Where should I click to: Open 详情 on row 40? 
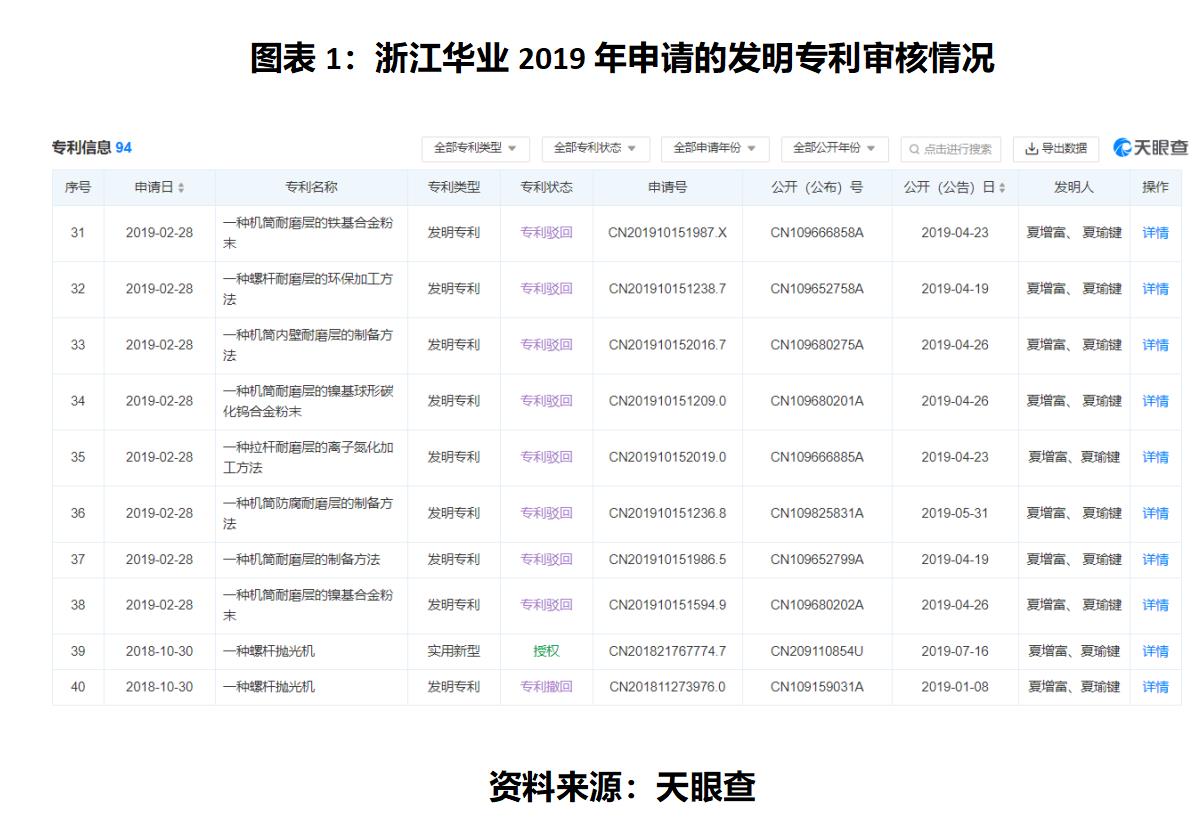(x=1156, y=687)
